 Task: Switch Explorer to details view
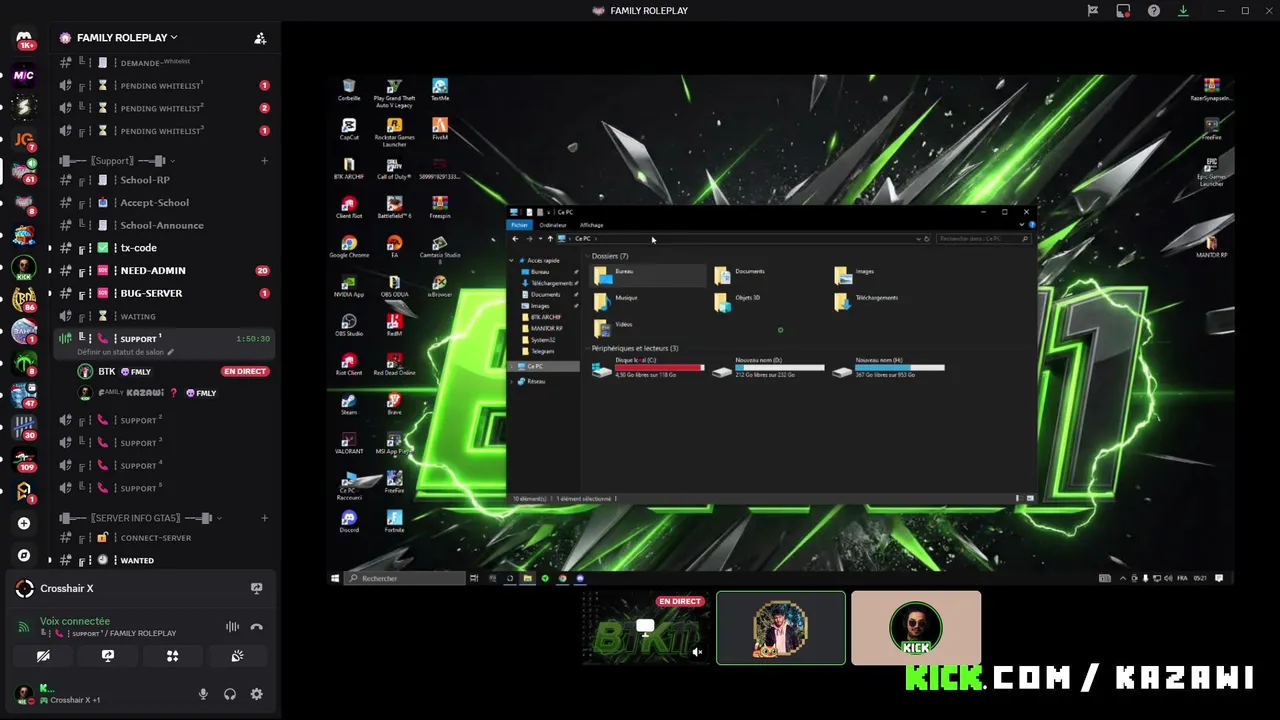(1018, 498)
